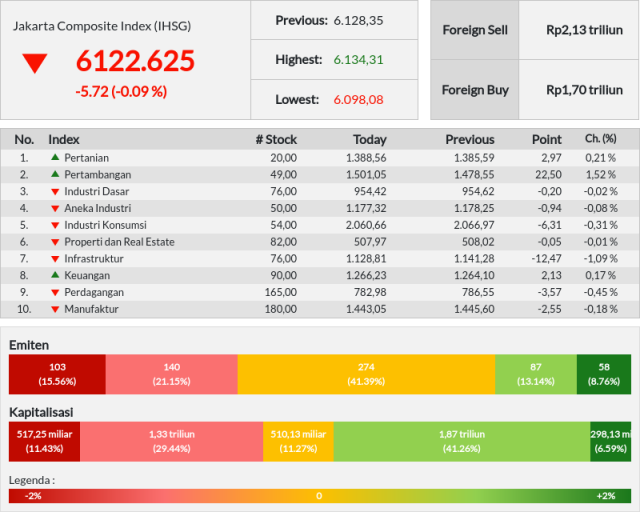The width and height of the screenshot is (640, 512).
Task: Click the Point column header
Action: tap(547, 140)
